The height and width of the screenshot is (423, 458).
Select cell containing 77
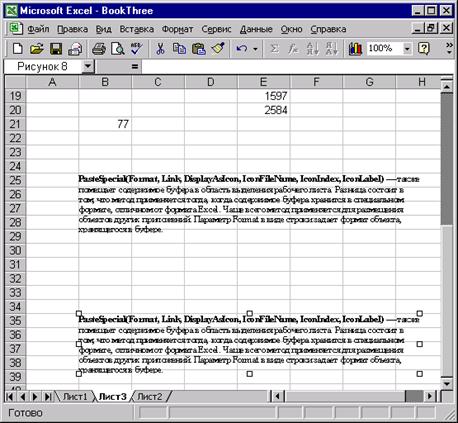[105, 124]
